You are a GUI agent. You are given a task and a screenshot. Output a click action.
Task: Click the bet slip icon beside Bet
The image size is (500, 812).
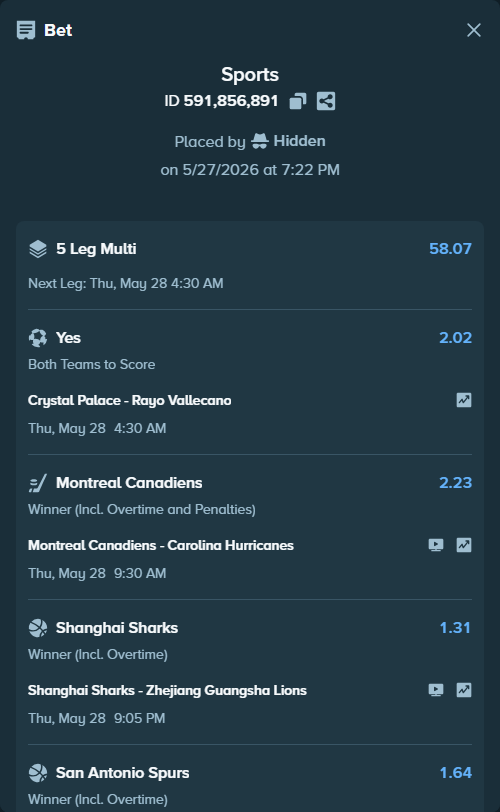click(26, 30)
